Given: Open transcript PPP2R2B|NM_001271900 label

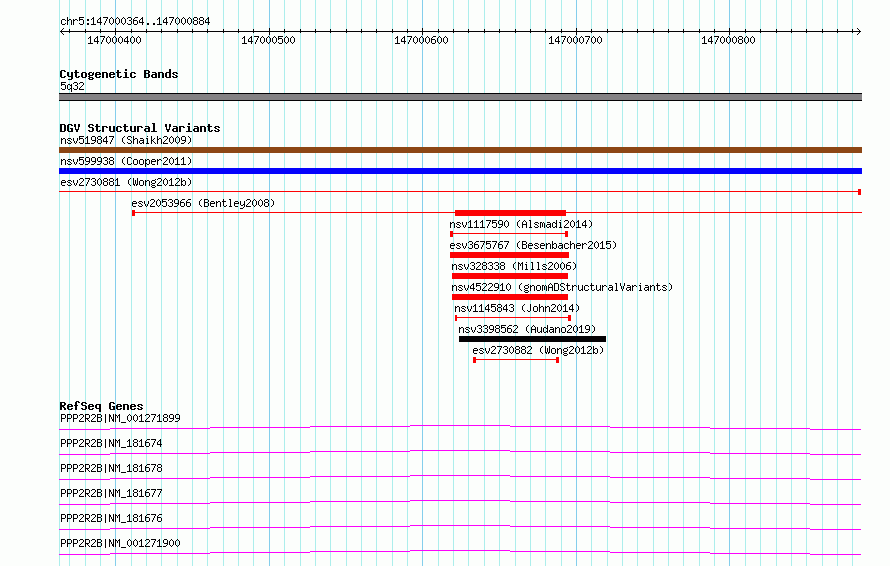Looking at the screenshot, I should 120,543.
